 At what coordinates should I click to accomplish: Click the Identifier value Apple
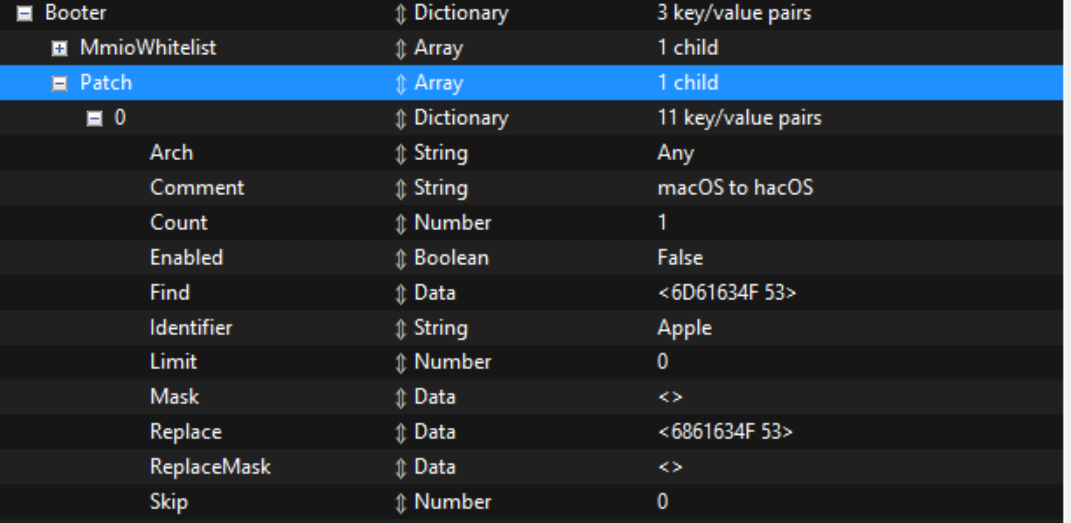[x=684, y=327]
